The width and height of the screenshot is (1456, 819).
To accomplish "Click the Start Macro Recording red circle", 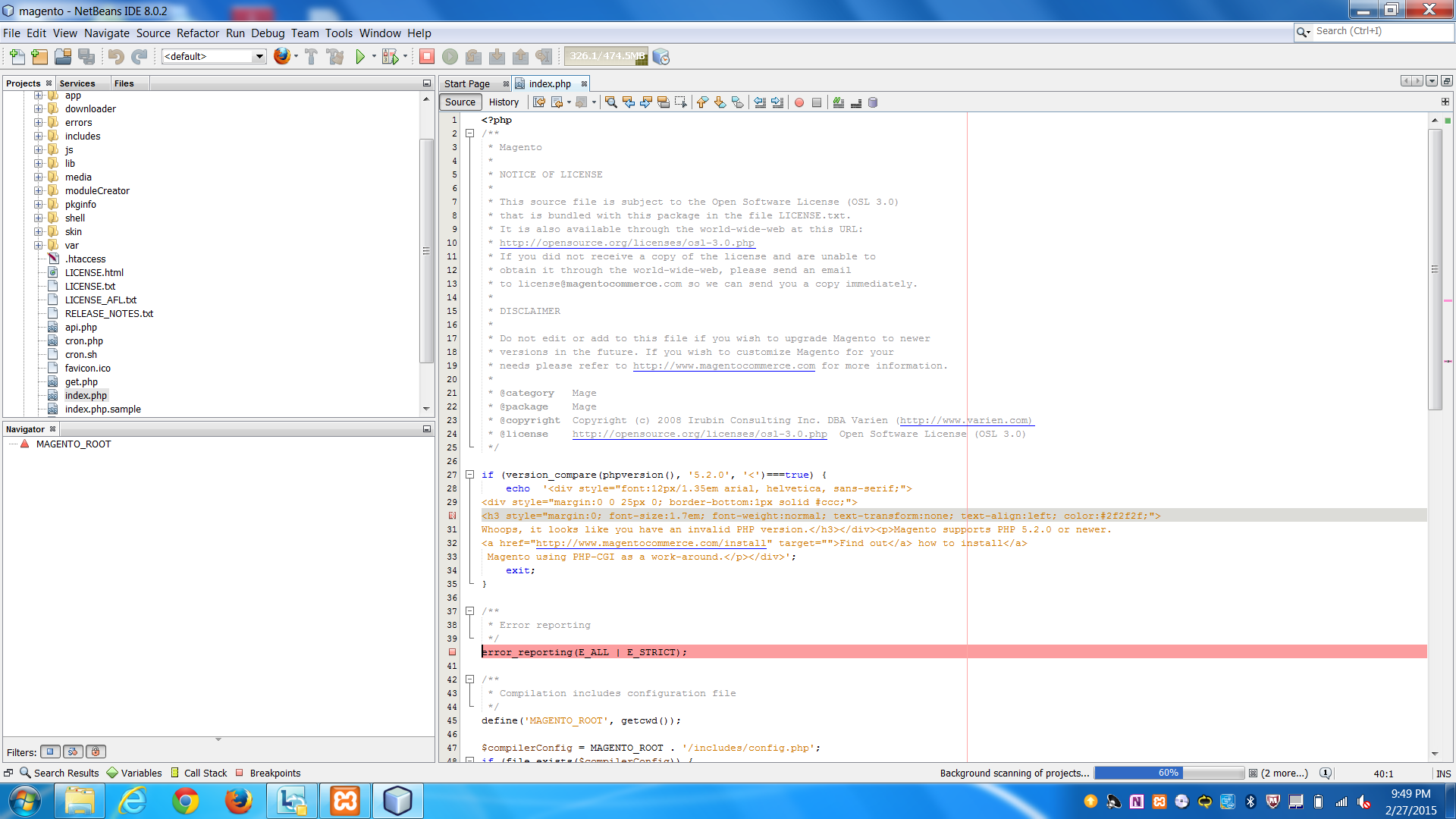I will (x=799, y=102).
